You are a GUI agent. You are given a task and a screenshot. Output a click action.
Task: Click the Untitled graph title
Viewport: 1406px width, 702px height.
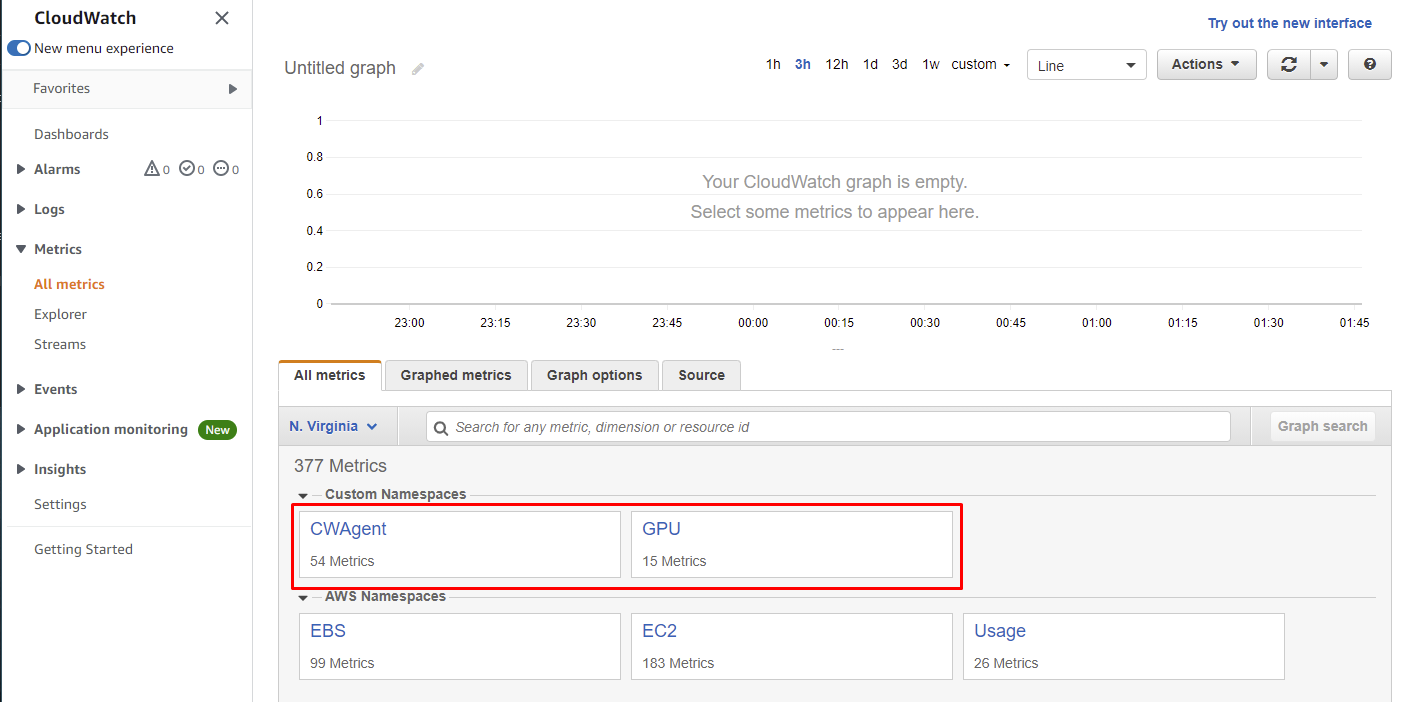[340, 68]
